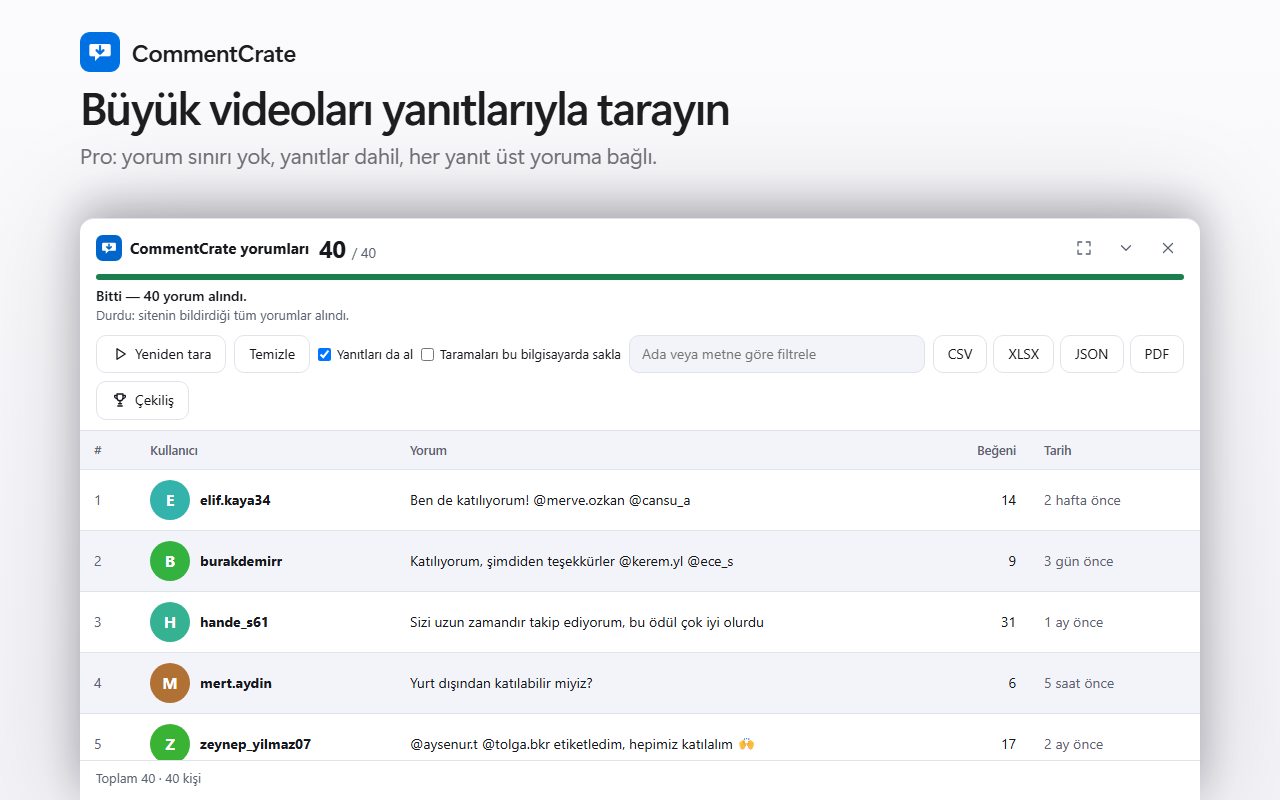
Task: Export comments as PDF
Action: [1157, 354]
